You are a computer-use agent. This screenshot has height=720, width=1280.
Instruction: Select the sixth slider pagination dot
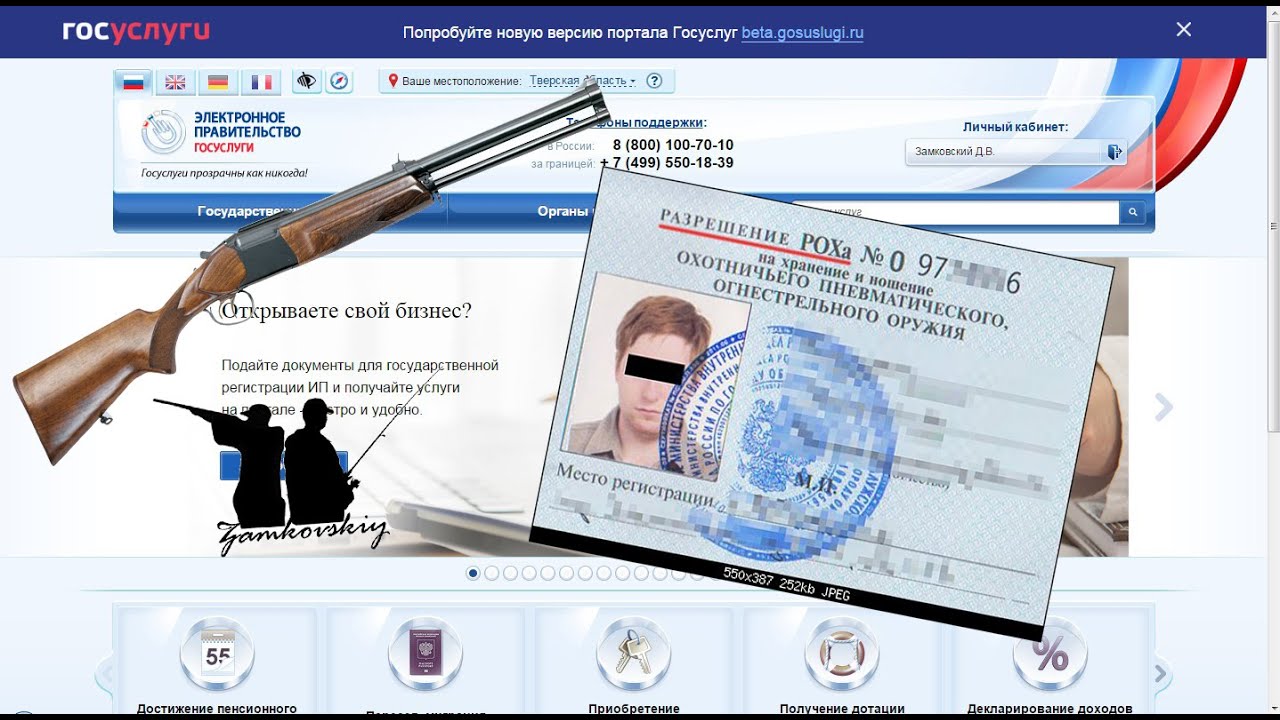point(567,573)
